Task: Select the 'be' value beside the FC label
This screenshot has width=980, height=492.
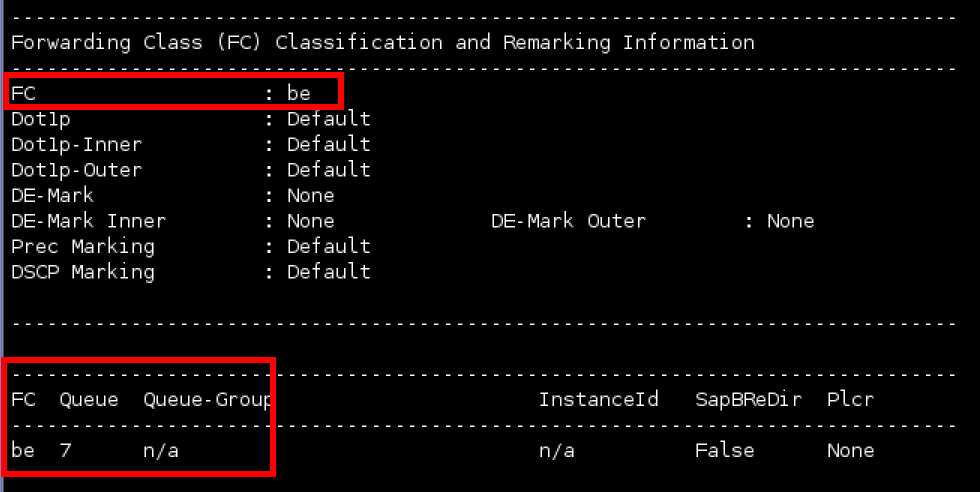Action: coord(298,93)
